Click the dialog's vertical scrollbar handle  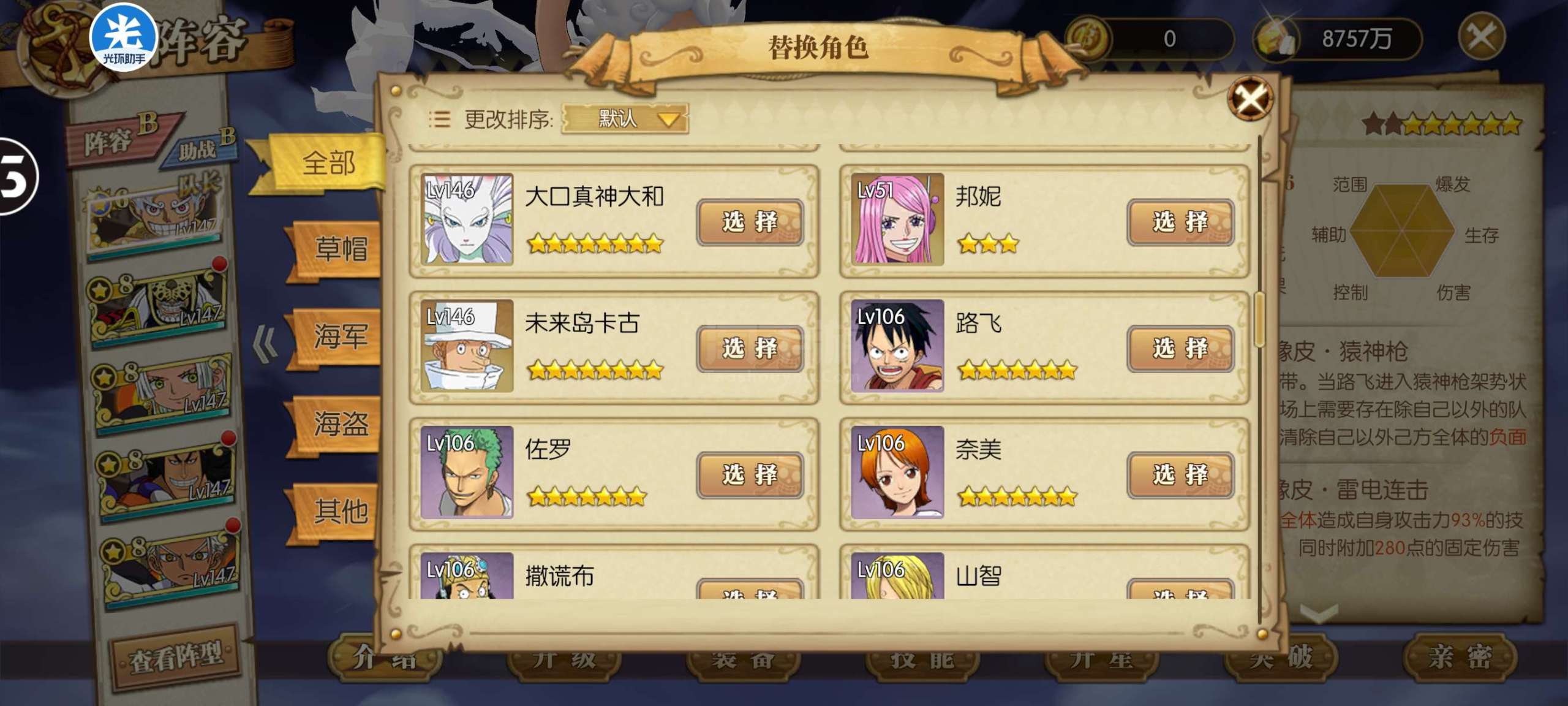pos(1259,319)
